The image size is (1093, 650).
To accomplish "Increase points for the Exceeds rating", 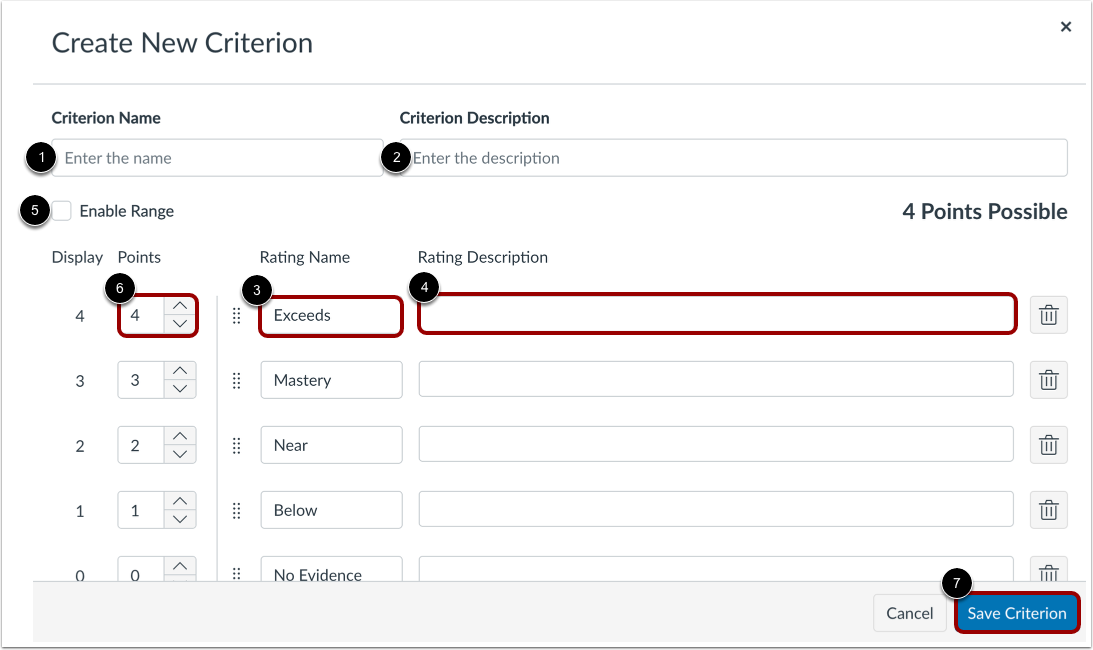I will 179,306.
